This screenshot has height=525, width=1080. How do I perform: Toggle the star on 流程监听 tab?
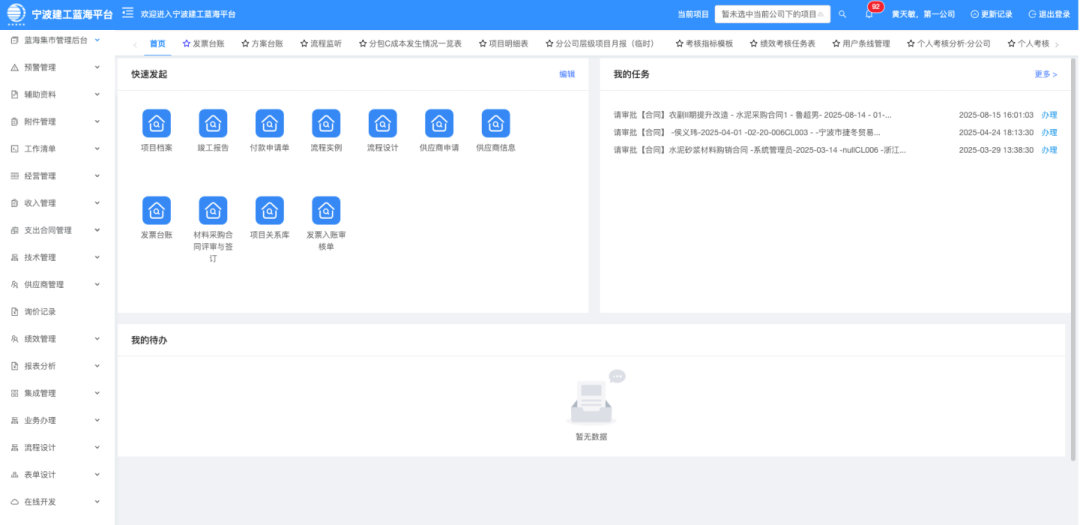pyautogui.click(x=304, y=44)
